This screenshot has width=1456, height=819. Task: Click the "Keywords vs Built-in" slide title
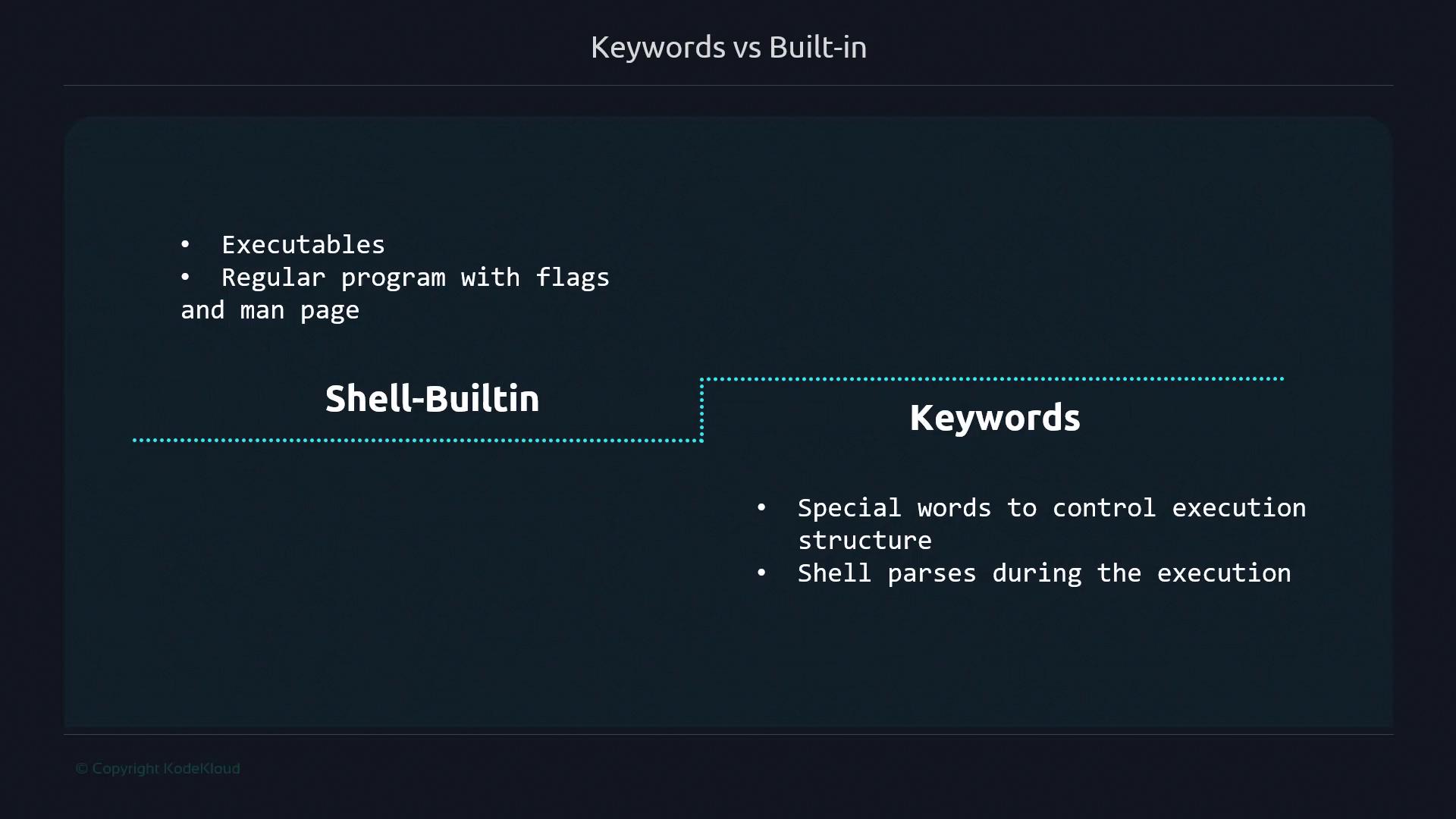[728, 47]
